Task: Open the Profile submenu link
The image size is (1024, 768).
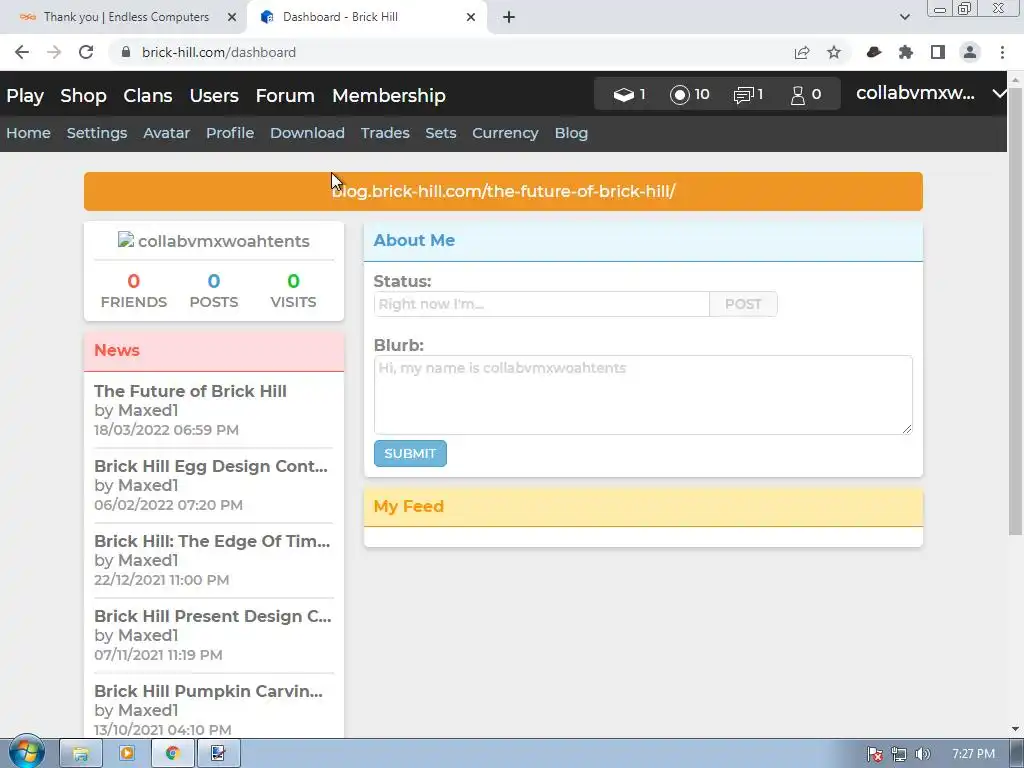Action: point(230,133)
